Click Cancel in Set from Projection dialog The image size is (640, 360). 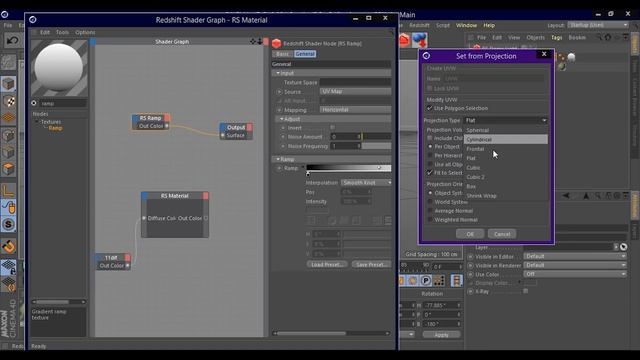tap(502, 234)
